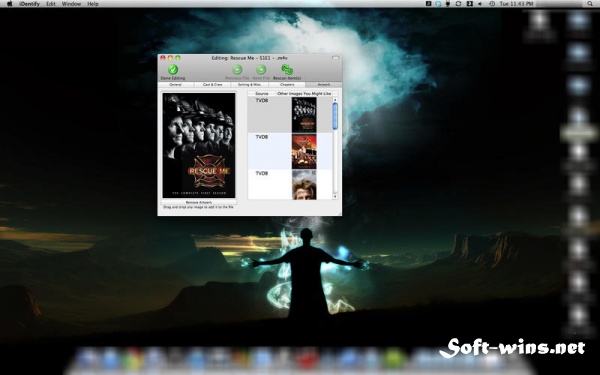Go to the Previous File arrow icon
Image resolution: width=600 pixels, height=375 pixels.
coord(237,70)
